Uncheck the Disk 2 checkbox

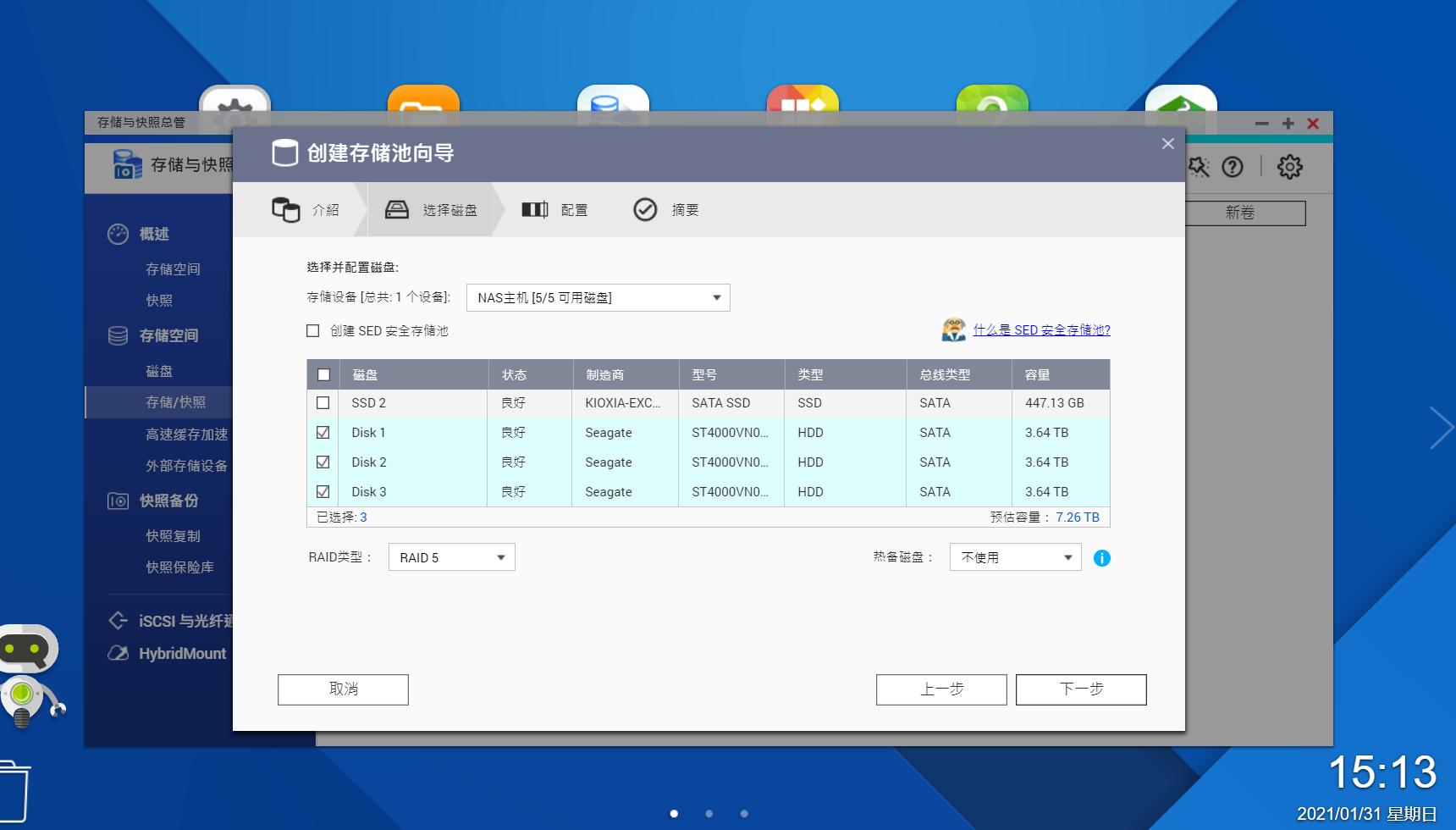point(323,462)
